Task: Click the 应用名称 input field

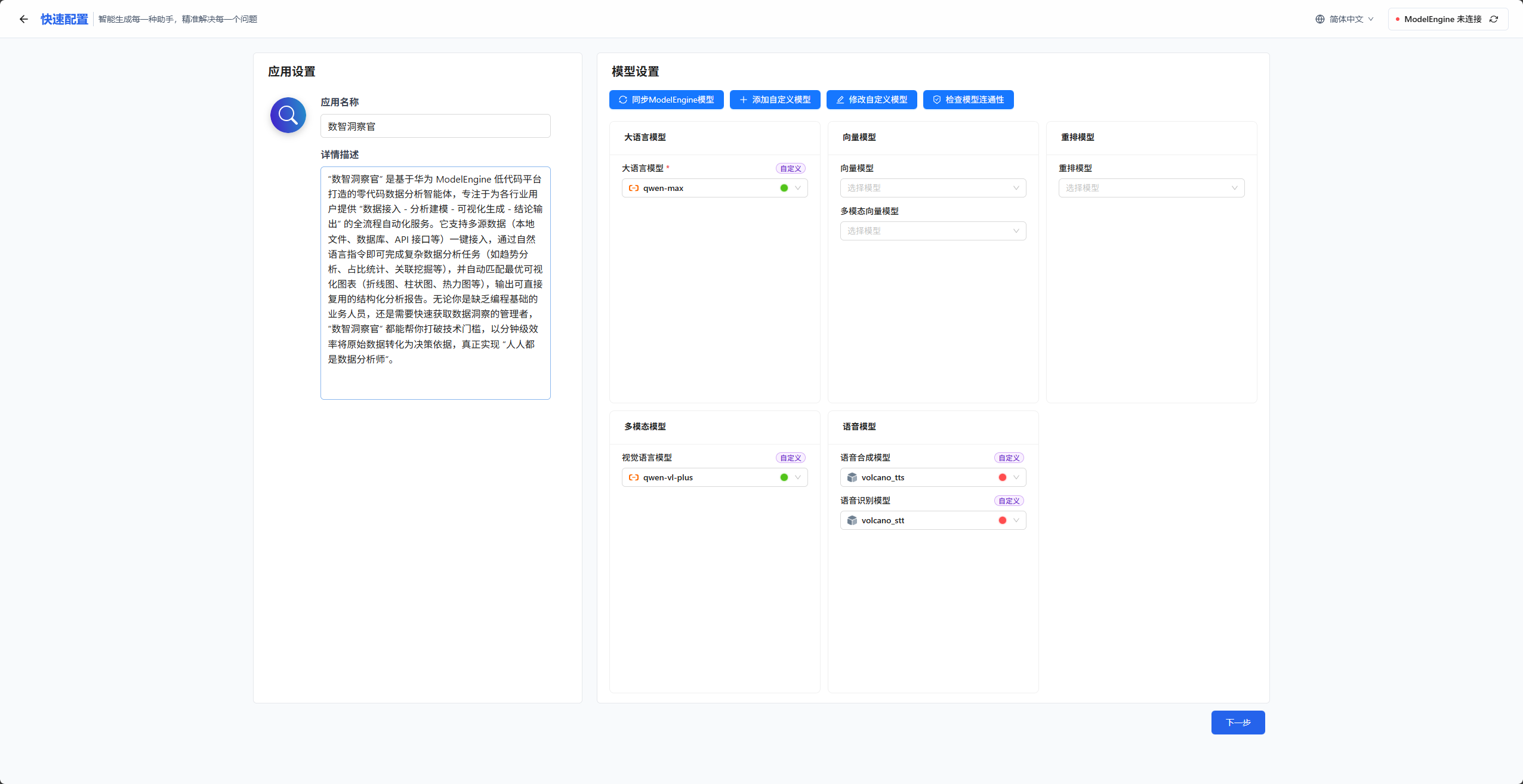Action: click(435, 126)
